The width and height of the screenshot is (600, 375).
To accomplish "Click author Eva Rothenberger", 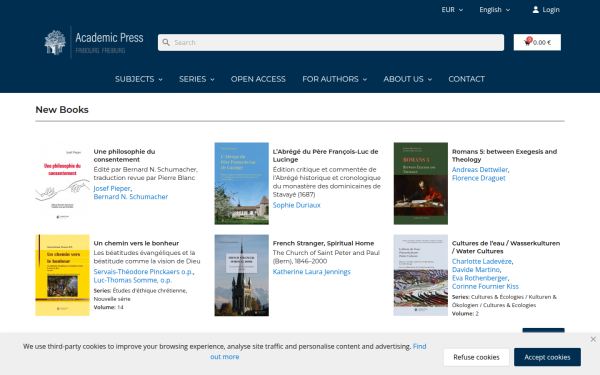I will (x=480, y=278).
